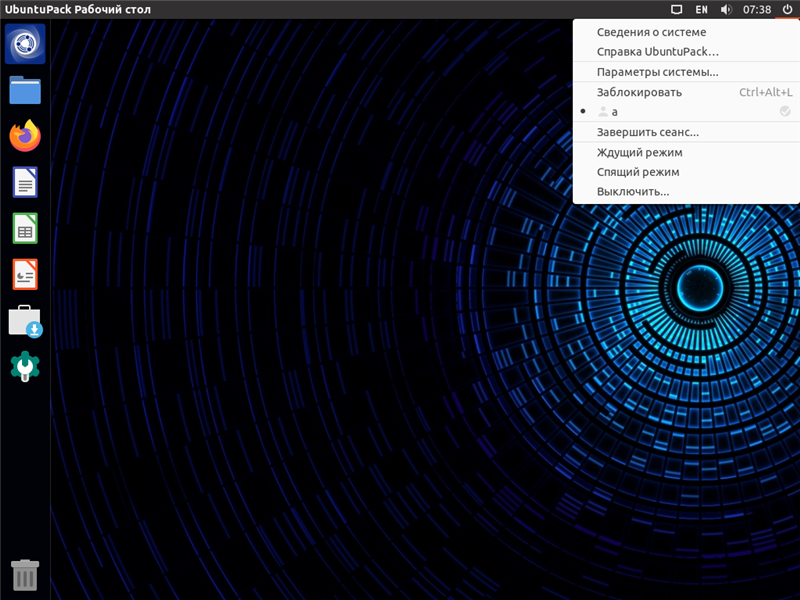Screen dimensions: 800x600
Task: Open the Ubuntu Dash launcher button
Action: point(25,44)
